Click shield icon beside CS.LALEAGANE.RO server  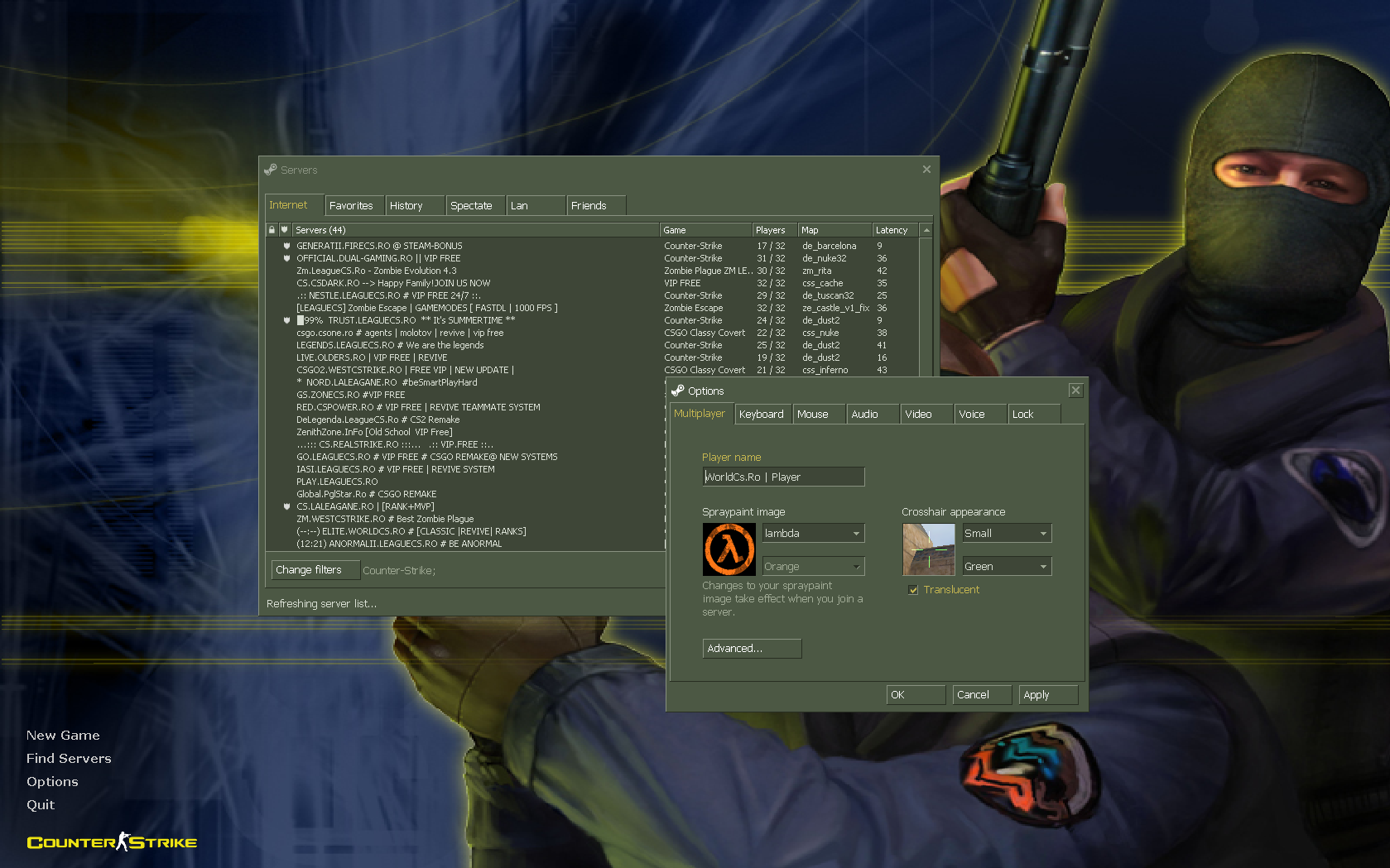click(x=286, y=506)
